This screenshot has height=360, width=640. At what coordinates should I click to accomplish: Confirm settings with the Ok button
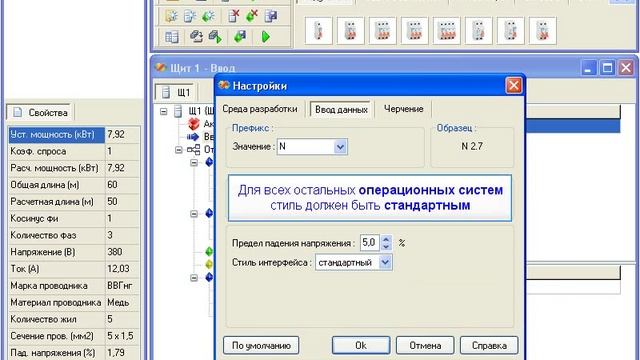point(361,346)
